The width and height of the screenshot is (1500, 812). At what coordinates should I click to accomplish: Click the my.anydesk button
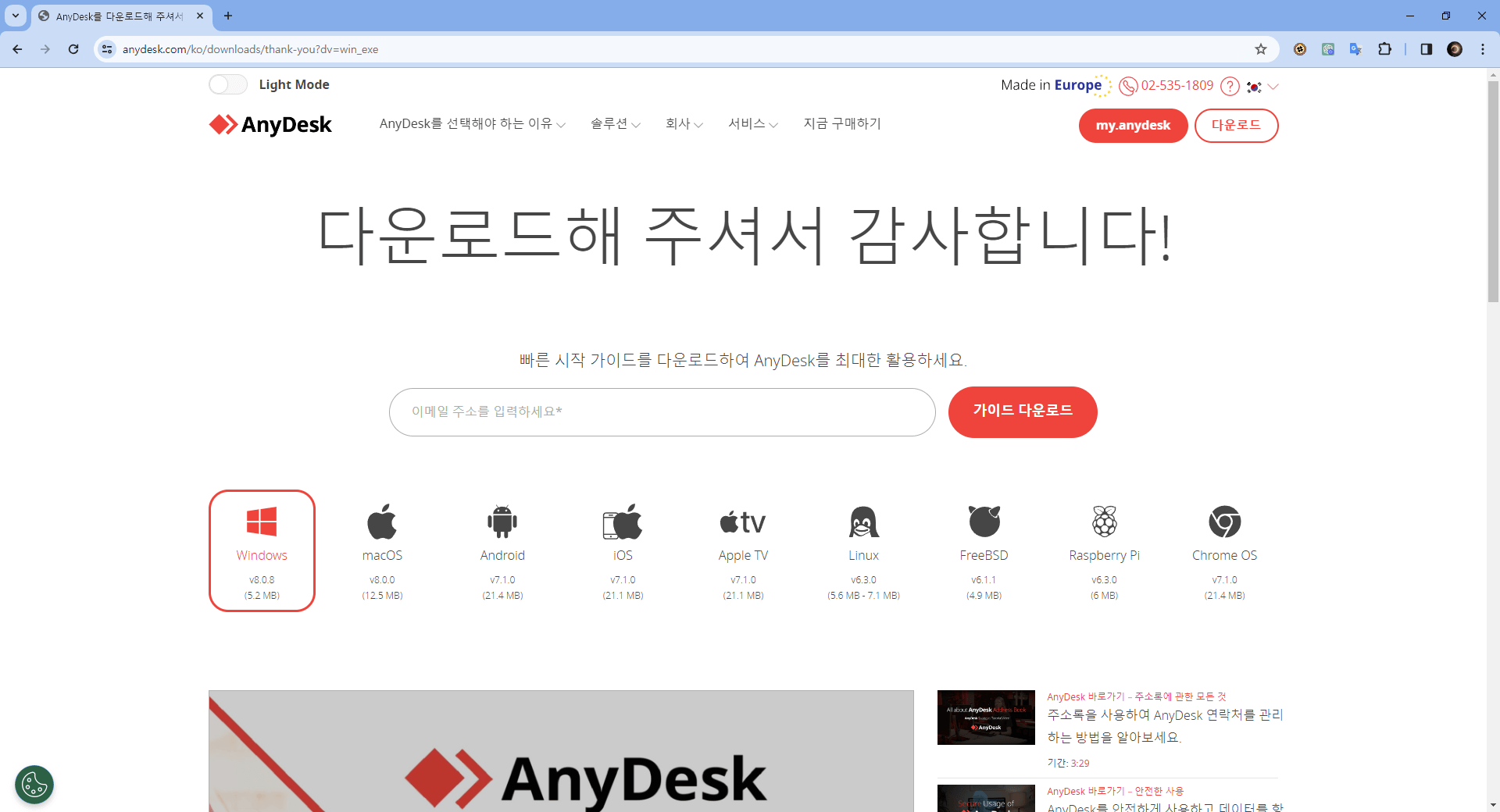pos(1133,125)
